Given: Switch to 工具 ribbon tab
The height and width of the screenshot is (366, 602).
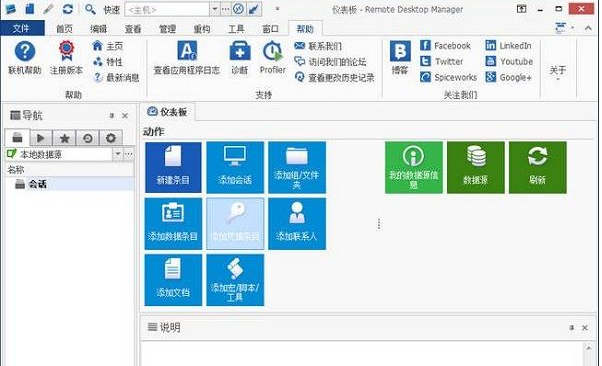Looking at the screenshot, I should (236, 29).
